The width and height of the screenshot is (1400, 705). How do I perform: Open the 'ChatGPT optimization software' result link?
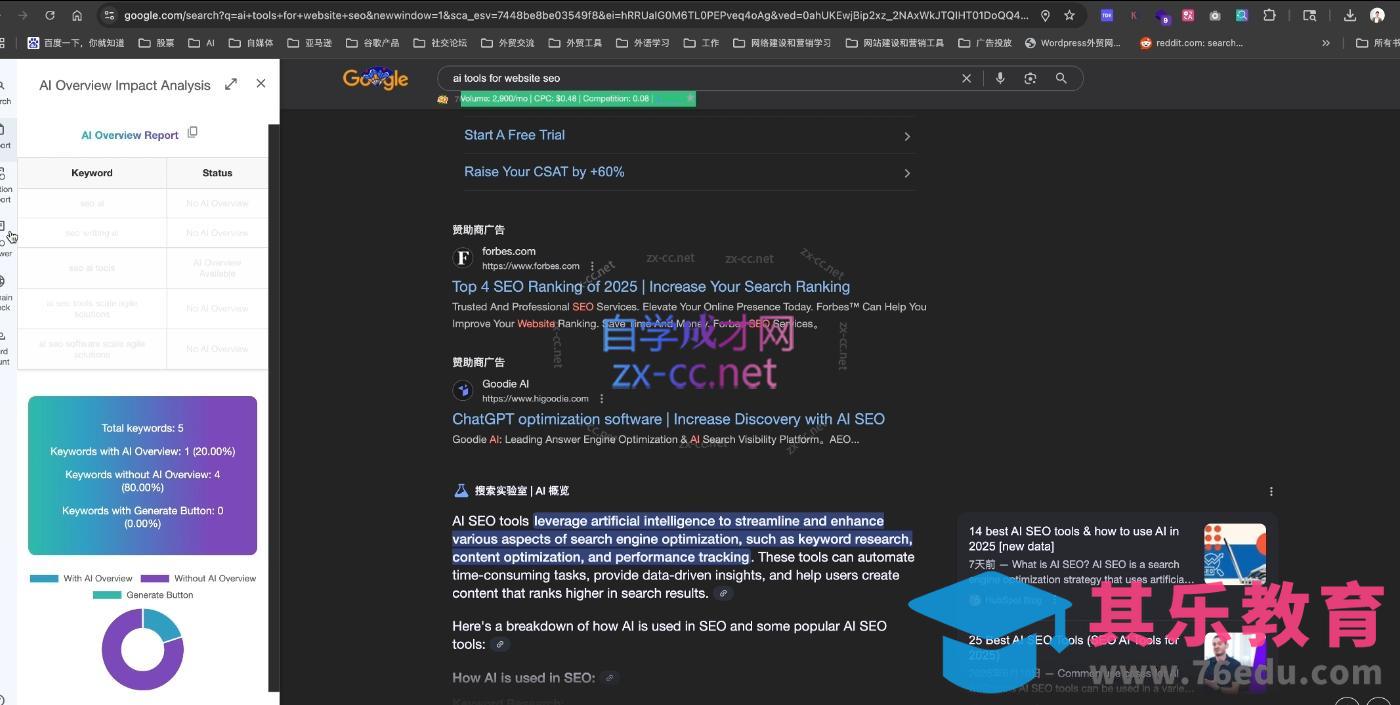(x=668, y=419)
